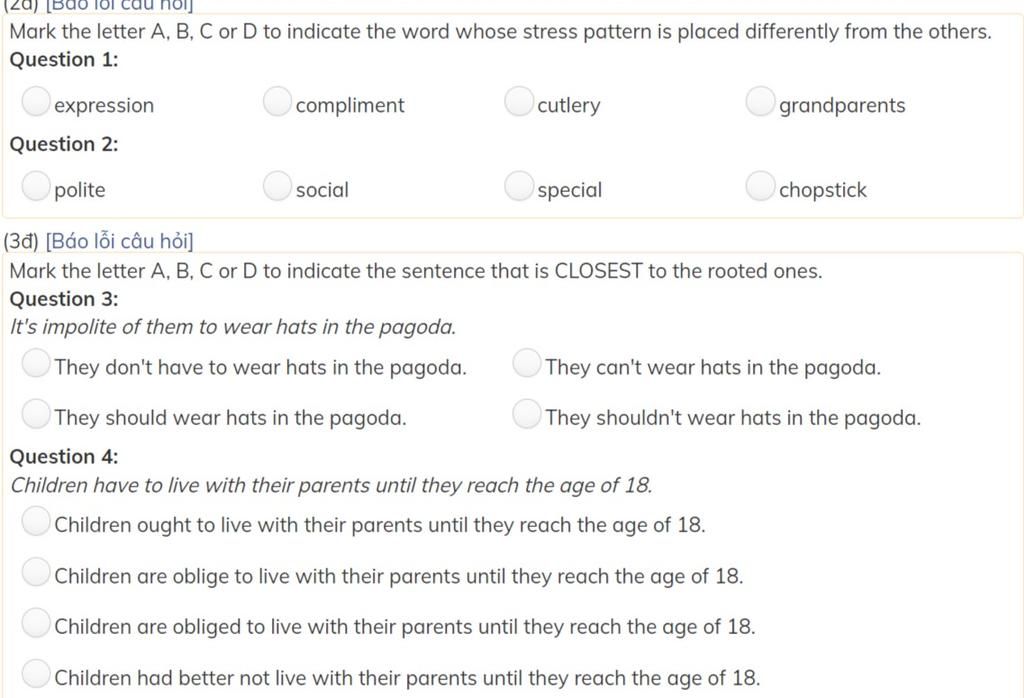Select the 'Children are oblige to live' option

click(36, 572)
